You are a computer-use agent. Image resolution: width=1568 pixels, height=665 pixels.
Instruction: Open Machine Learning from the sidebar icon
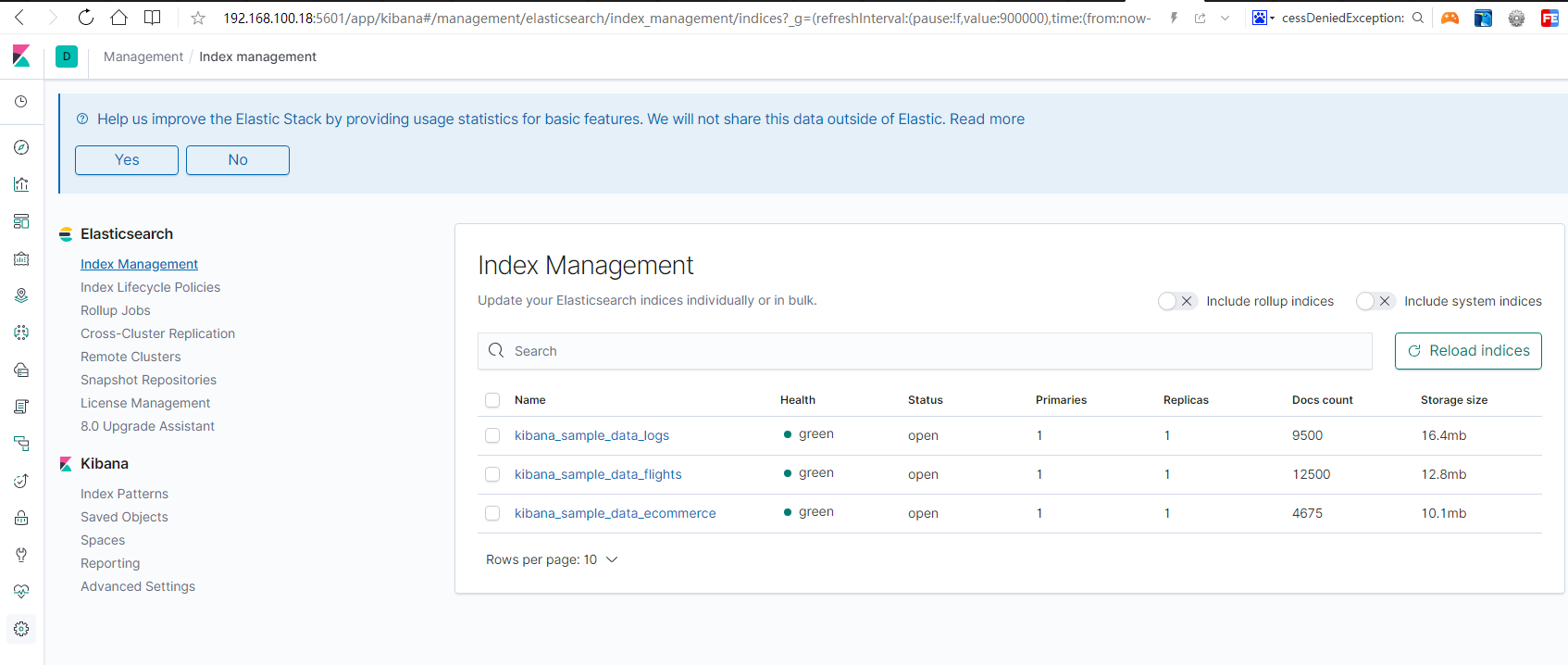click(21, 332)
